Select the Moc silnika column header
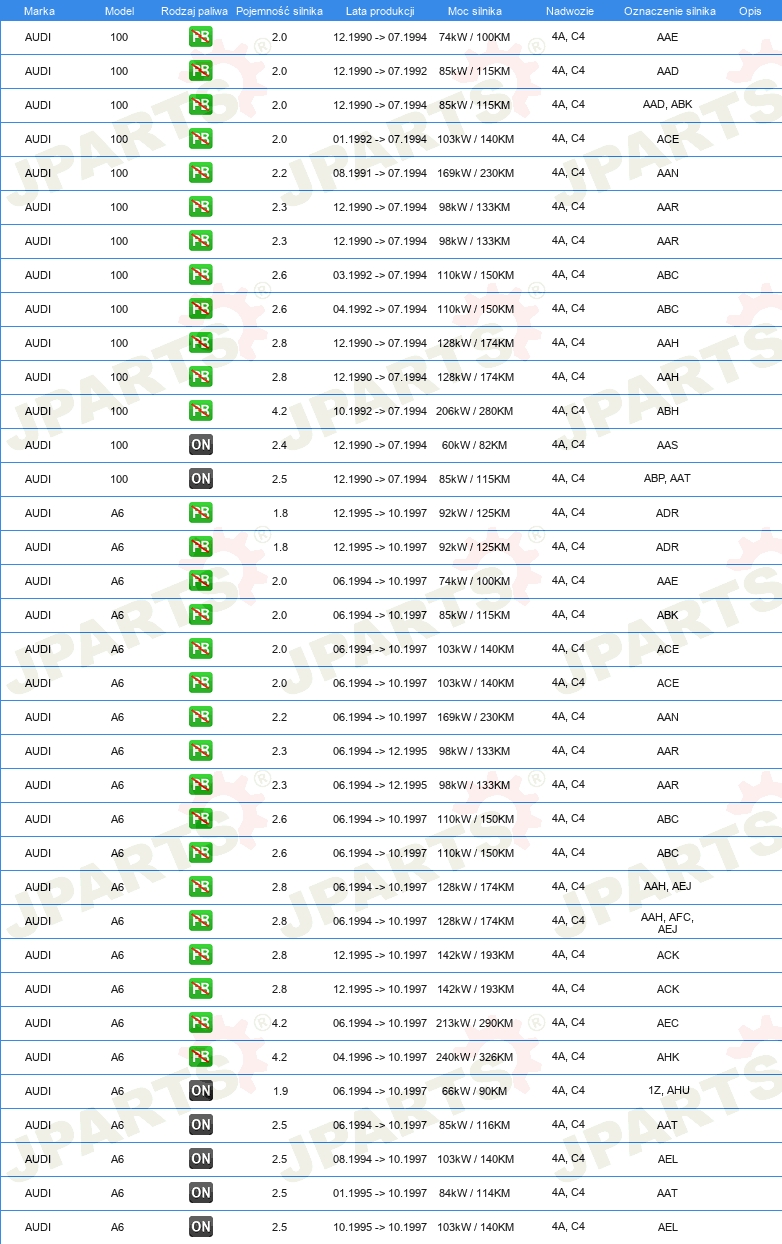The image size is (782, 1244). click(x=475, y=10)
